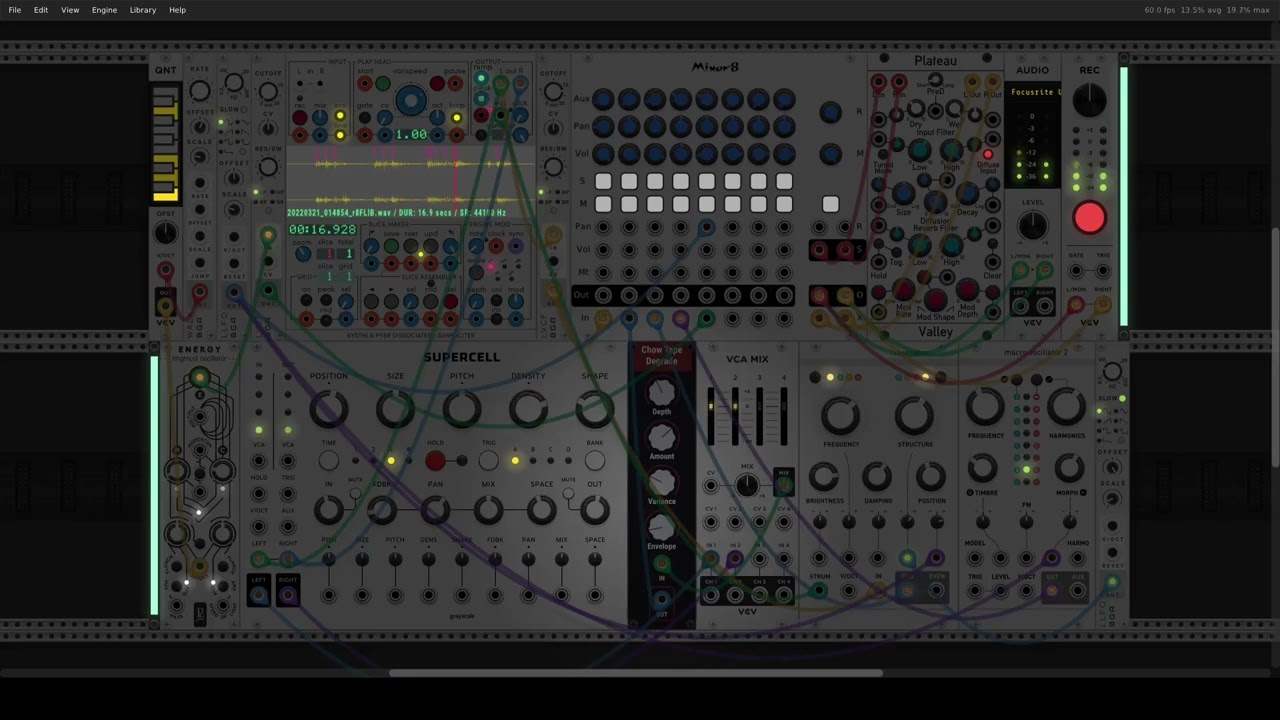Open the Library menu
This screenshot has width=1280, height=720.
pos(143,10)
